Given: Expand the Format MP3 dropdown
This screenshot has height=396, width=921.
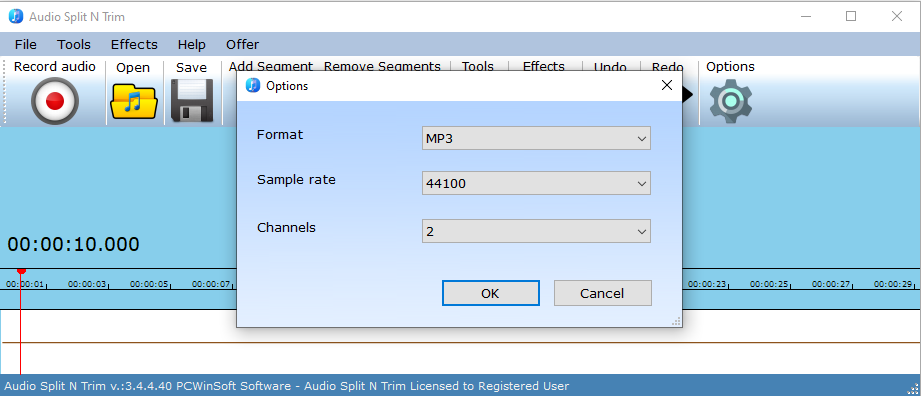Looking at the screenshot, I should (536, 139).
